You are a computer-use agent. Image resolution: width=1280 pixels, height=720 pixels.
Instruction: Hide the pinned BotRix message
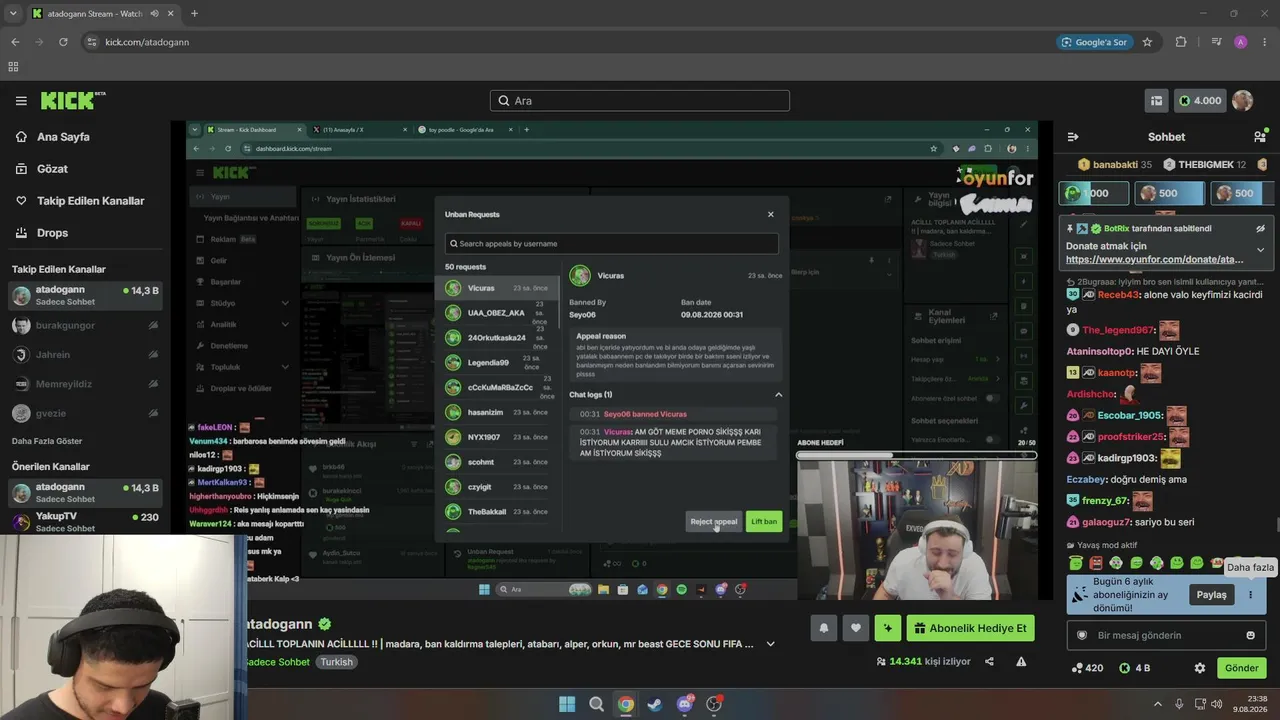[x=1260, y=229]
